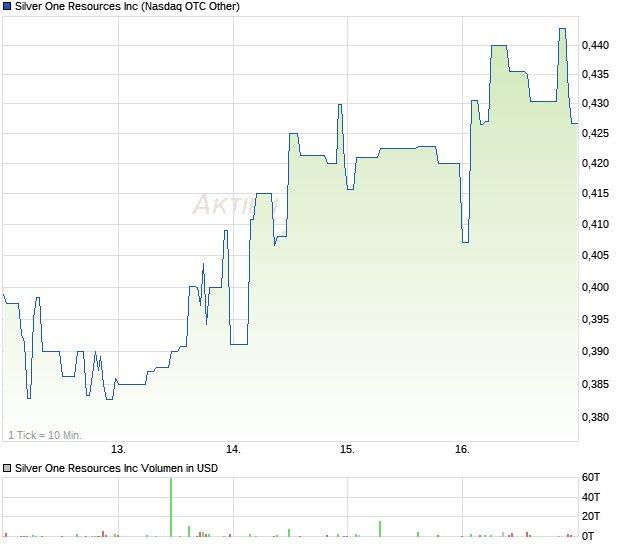The width and height of the screenshot is (620, 546).
Task: Click the tallest green volume bar
Action: click(x=171, y=507)
